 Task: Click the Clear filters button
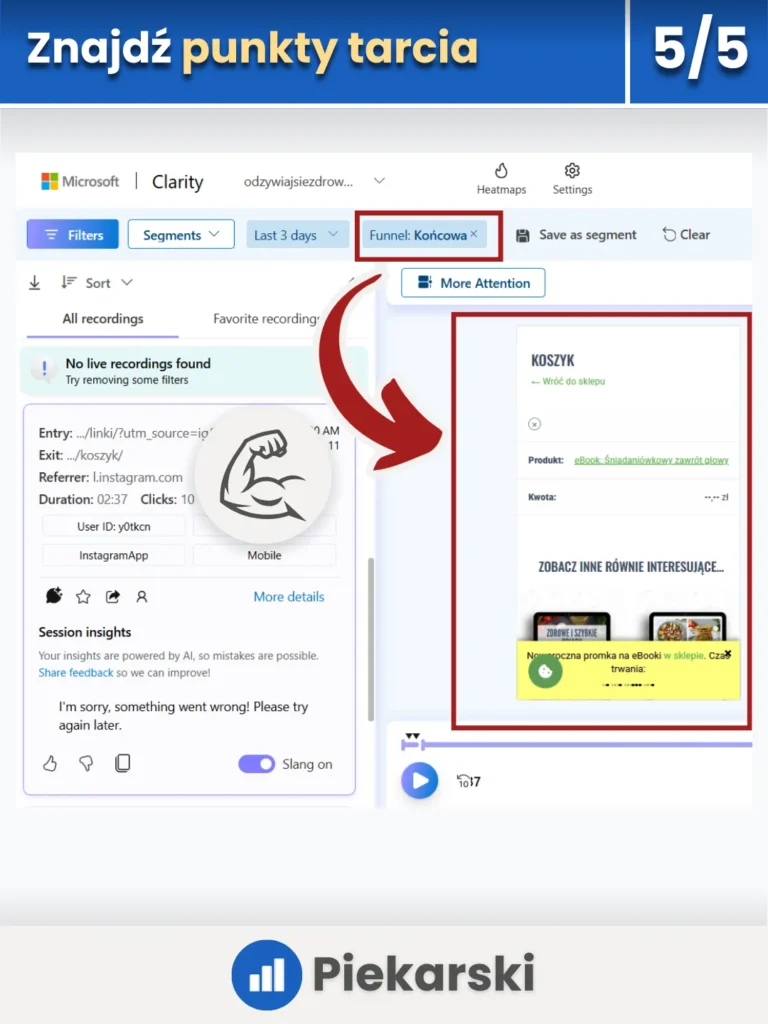(x=686, y=234)
